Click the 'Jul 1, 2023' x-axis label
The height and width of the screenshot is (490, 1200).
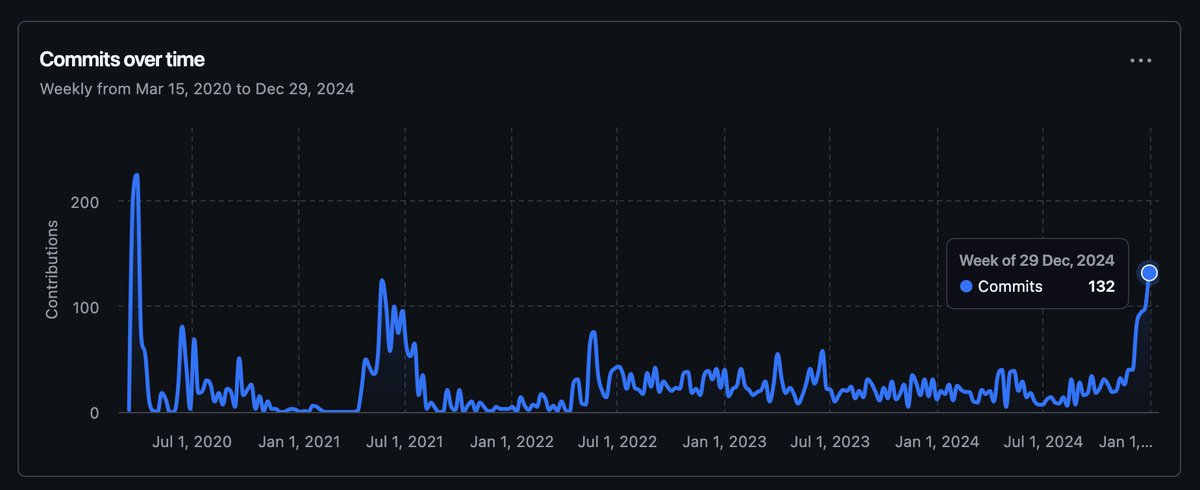(x=830, y=441)
